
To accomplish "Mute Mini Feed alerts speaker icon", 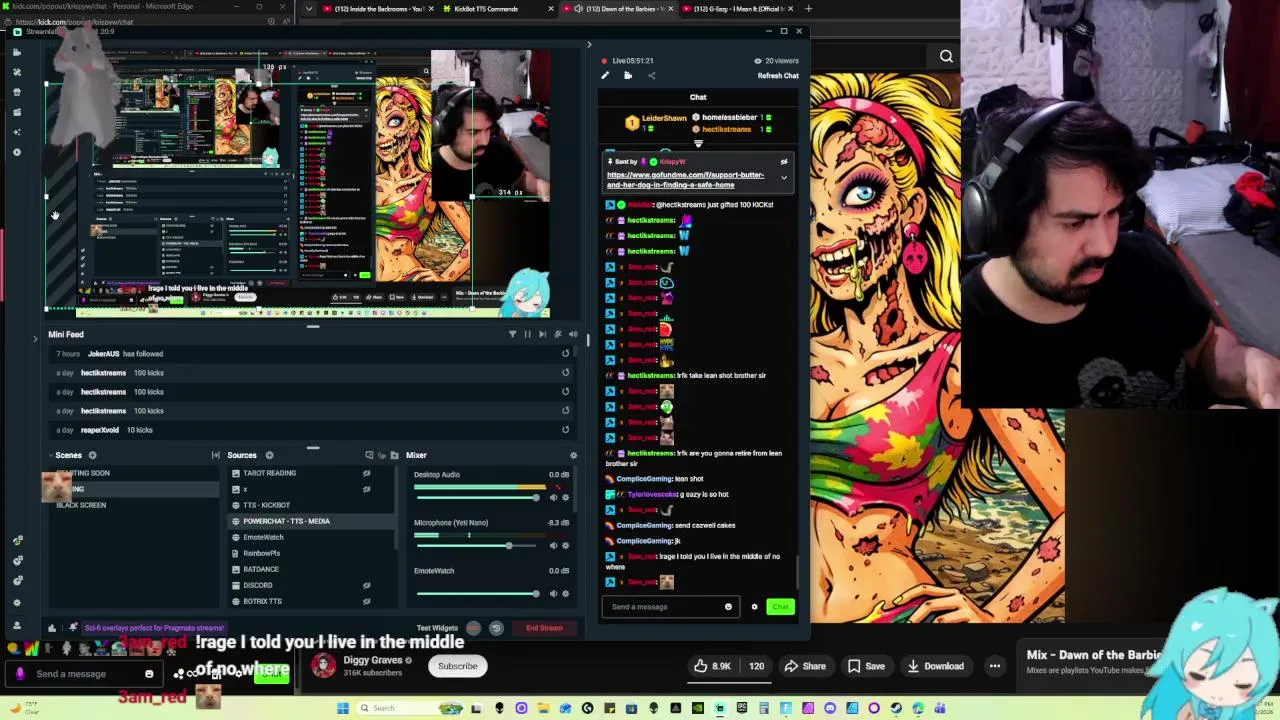I will pyautogui.click(x=573, y=334).
